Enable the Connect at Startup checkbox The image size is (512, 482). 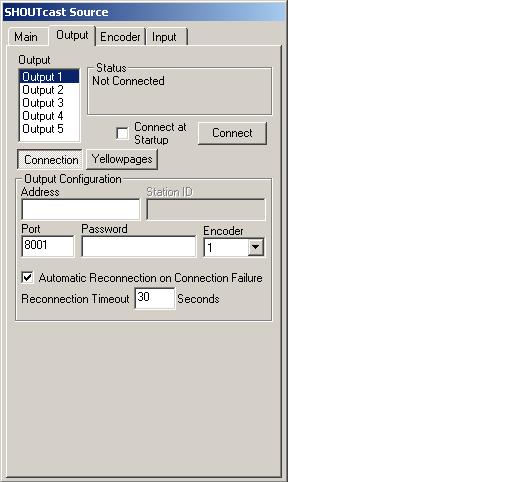[x=122, y=133]
